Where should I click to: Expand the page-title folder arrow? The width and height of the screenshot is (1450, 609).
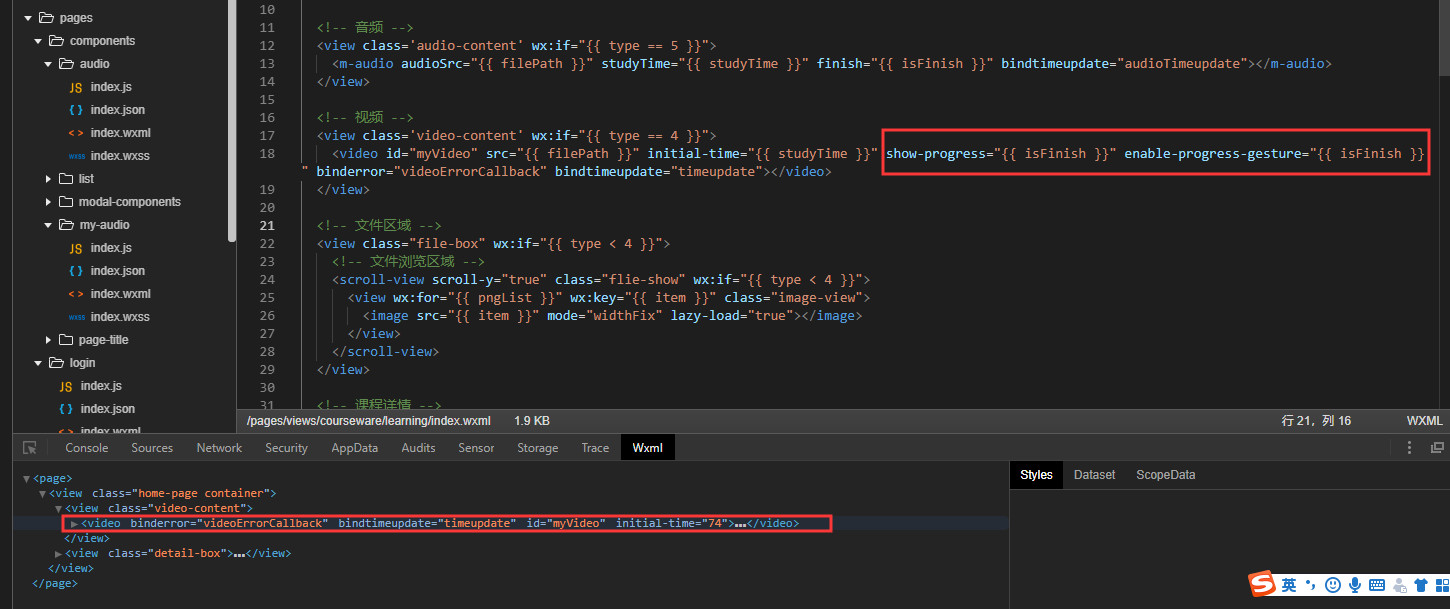click(x=48, y=340)
